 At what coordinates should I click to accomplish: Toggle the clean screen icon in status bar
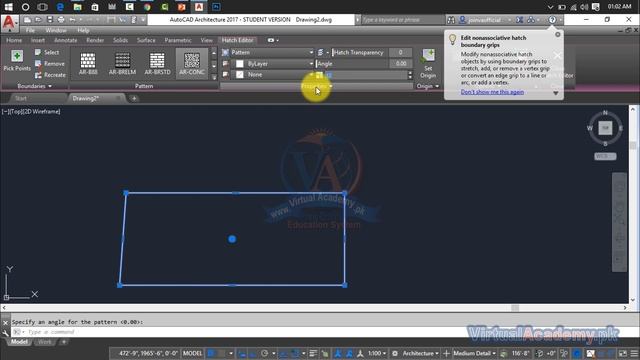pos(622,353)
